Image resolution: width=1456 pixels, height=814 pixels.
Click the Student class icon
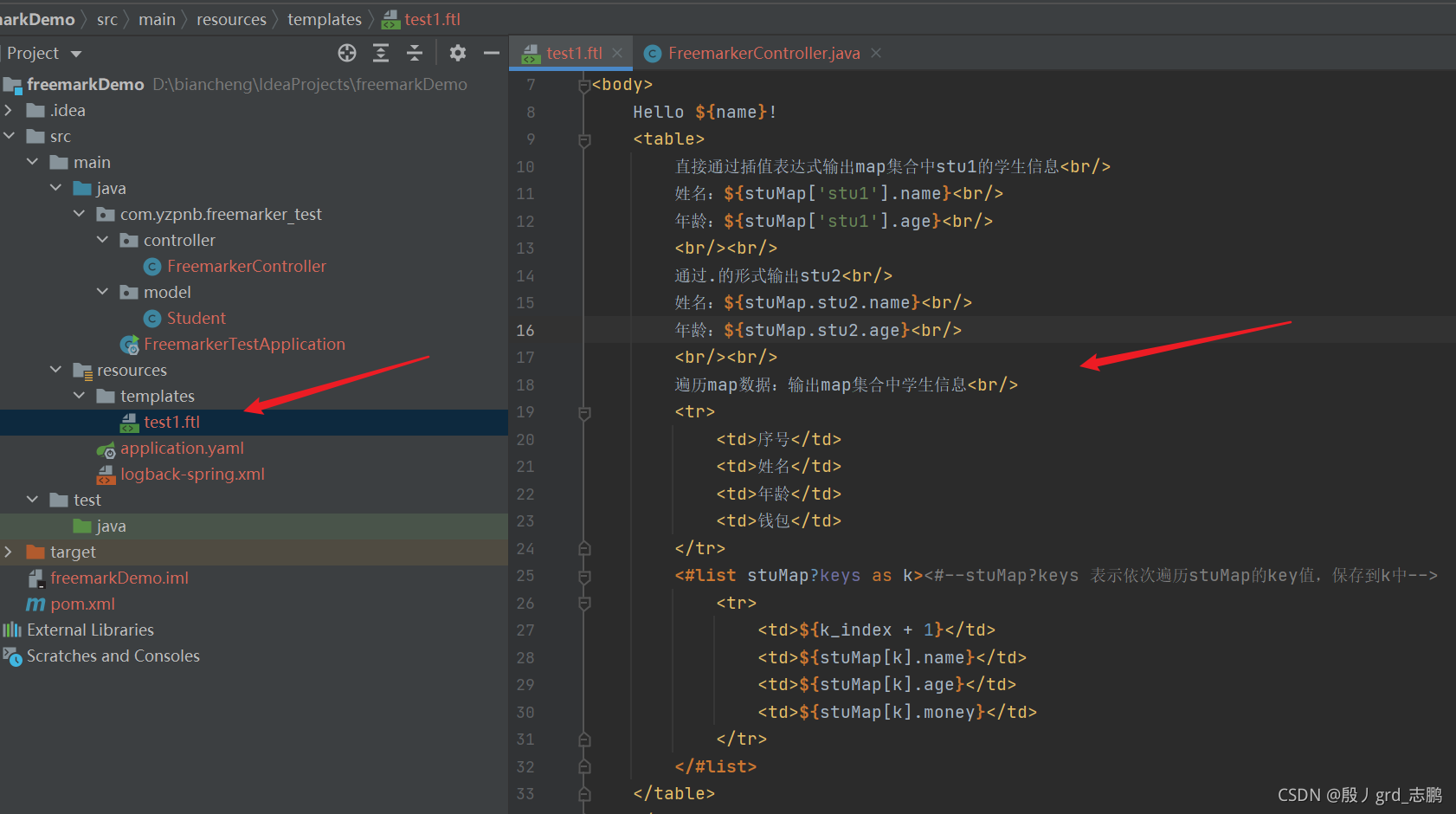(152, 319)
